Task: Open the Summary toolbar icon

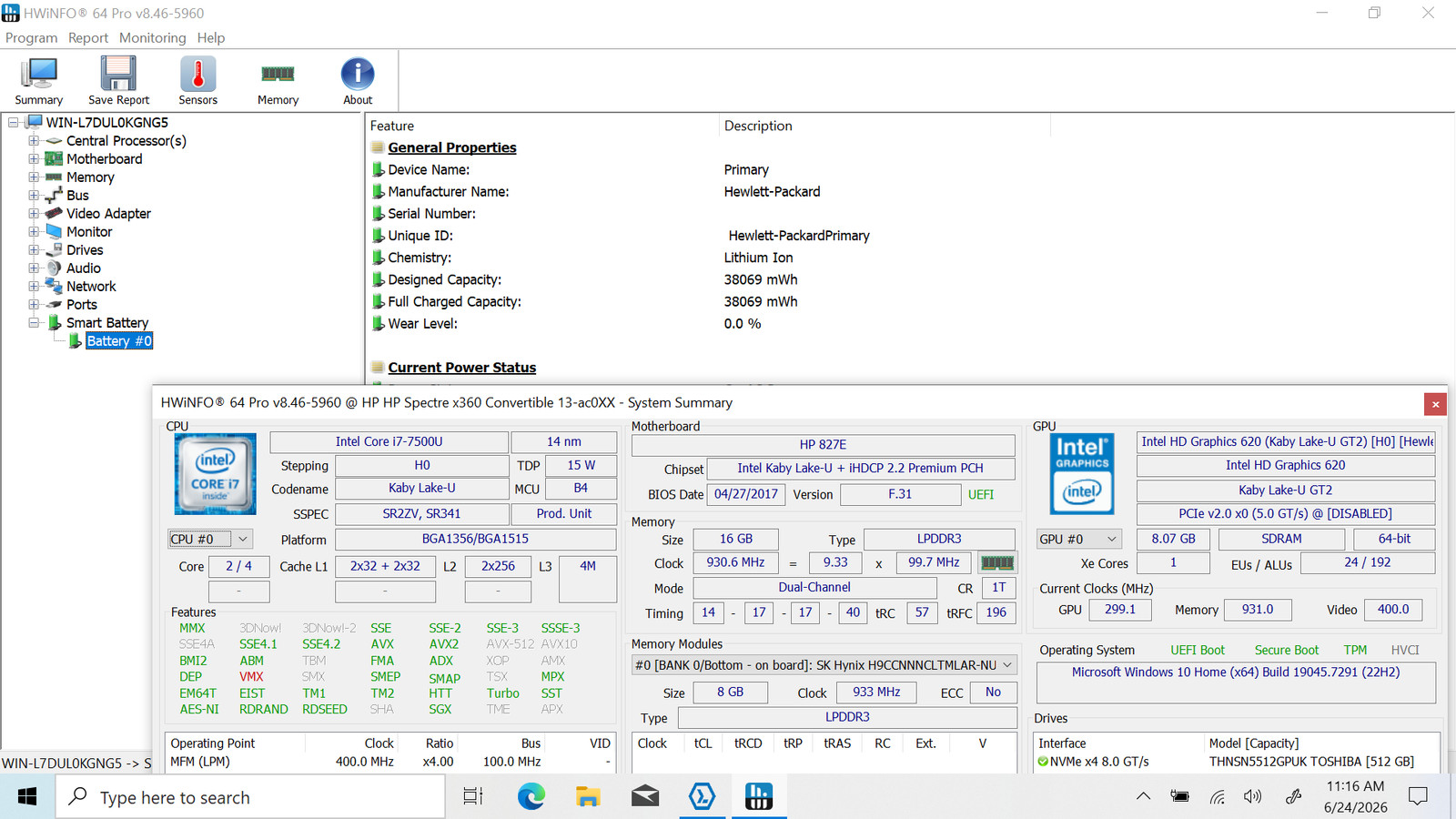Action: click(x=39, y=81)
